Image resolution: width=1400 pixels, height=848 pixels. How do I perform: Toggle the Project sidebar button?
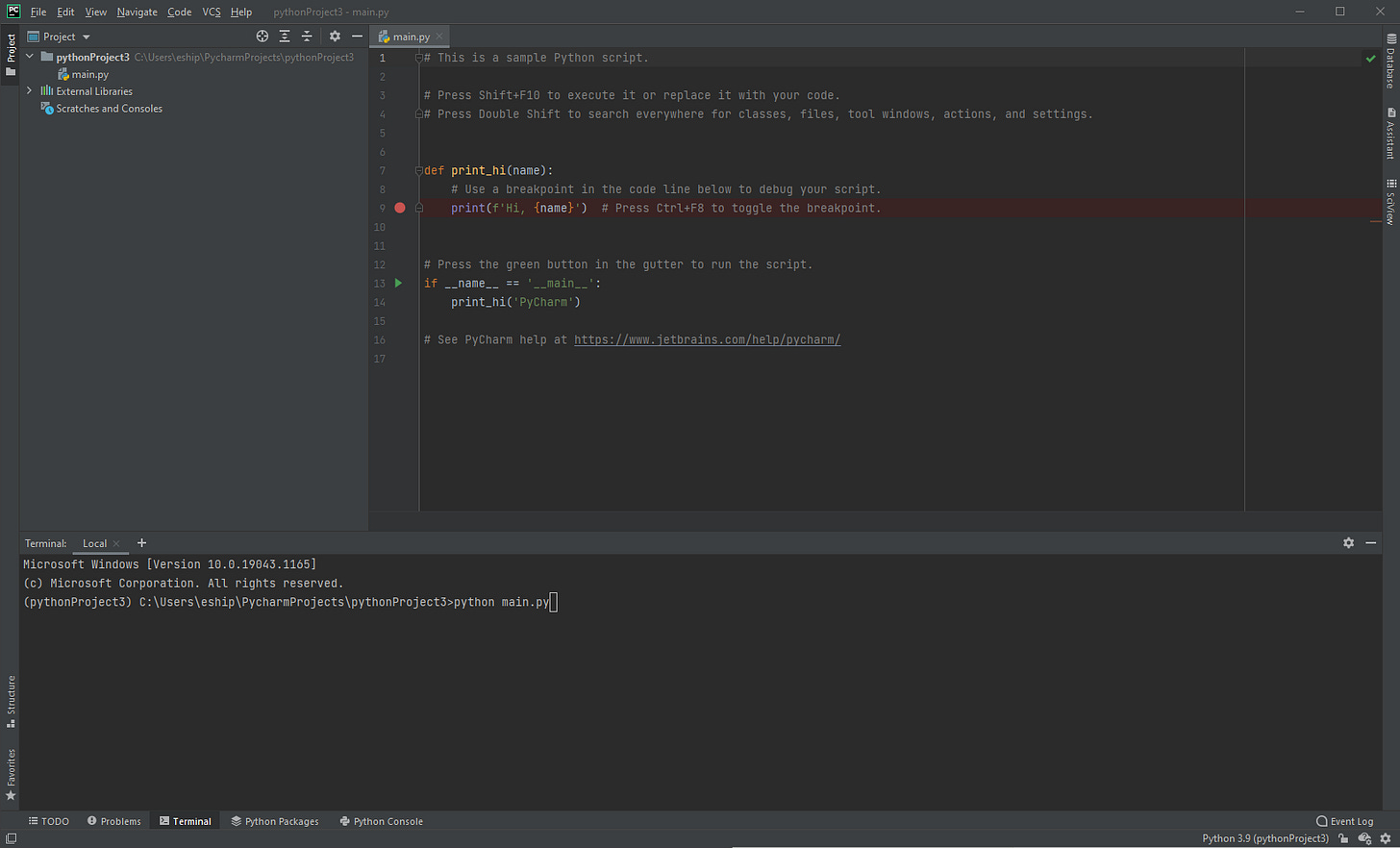pyautogui.click(x=11, y=56)
